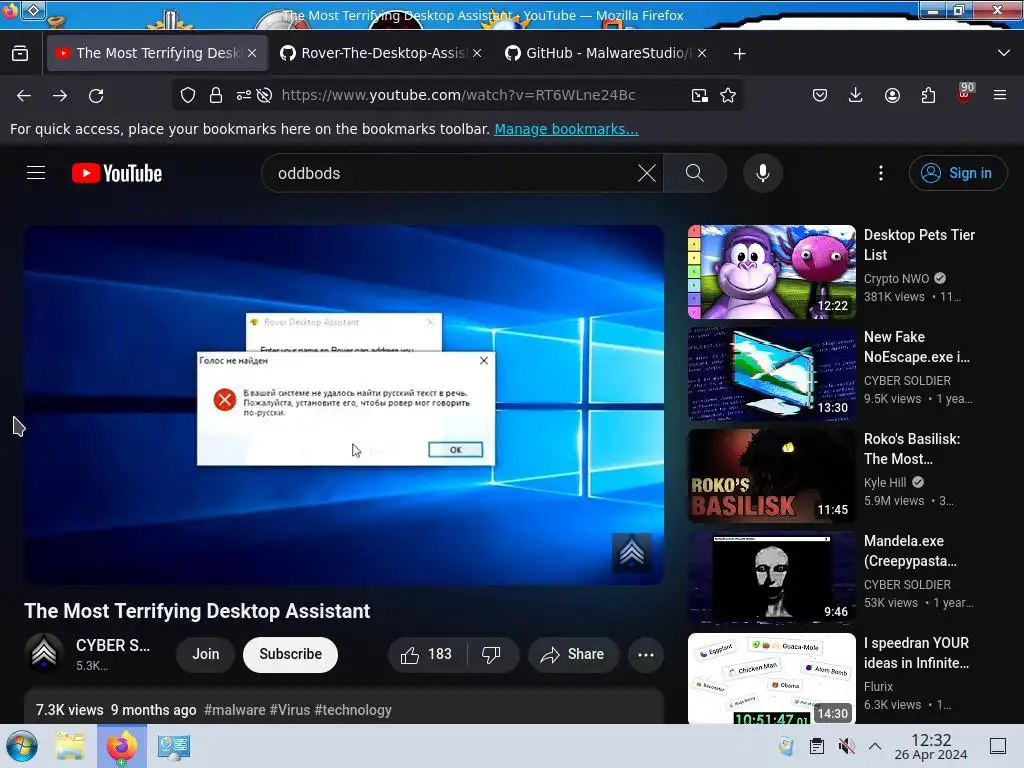Switch to Rover-The-Desktop-Assistant GitHub tab

pyautogui.click(x=383, y=53)
